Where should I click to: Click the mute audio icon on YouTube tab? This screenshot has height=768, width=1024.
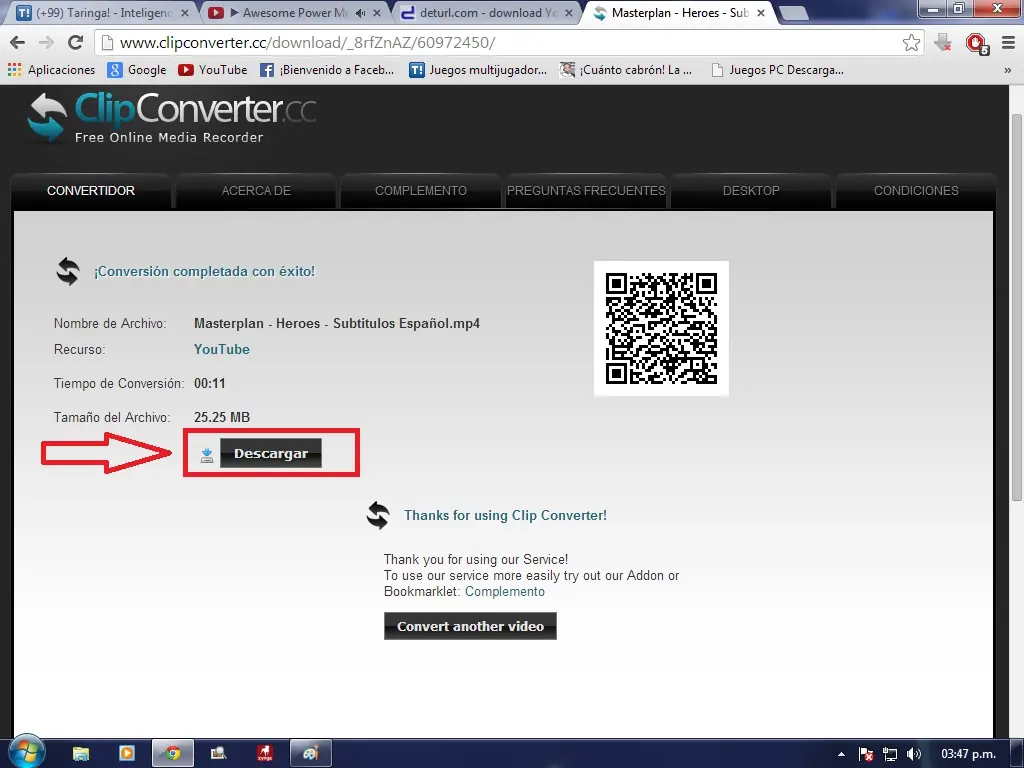click(x=360, y=13)
